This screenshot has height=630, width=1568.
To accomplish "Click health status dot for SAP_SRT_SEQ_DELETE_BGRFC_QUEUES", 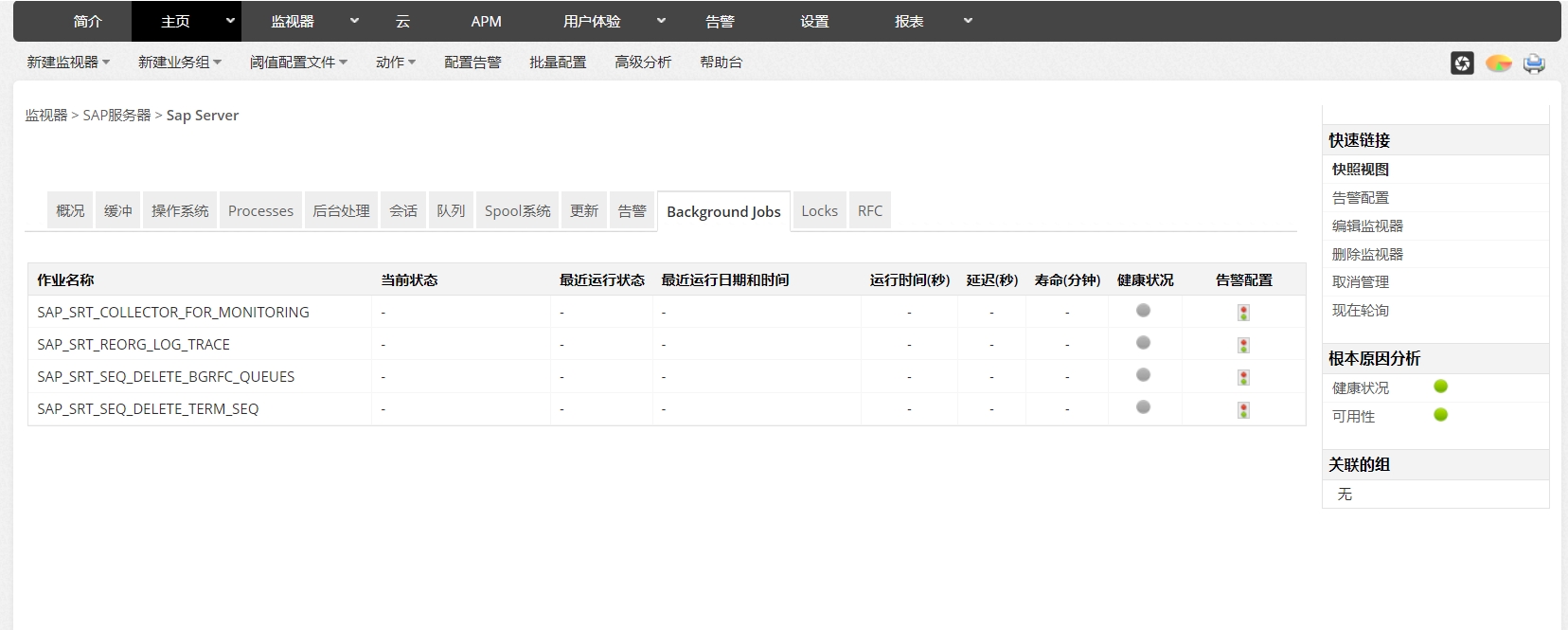I will (x=1143, y=375).
